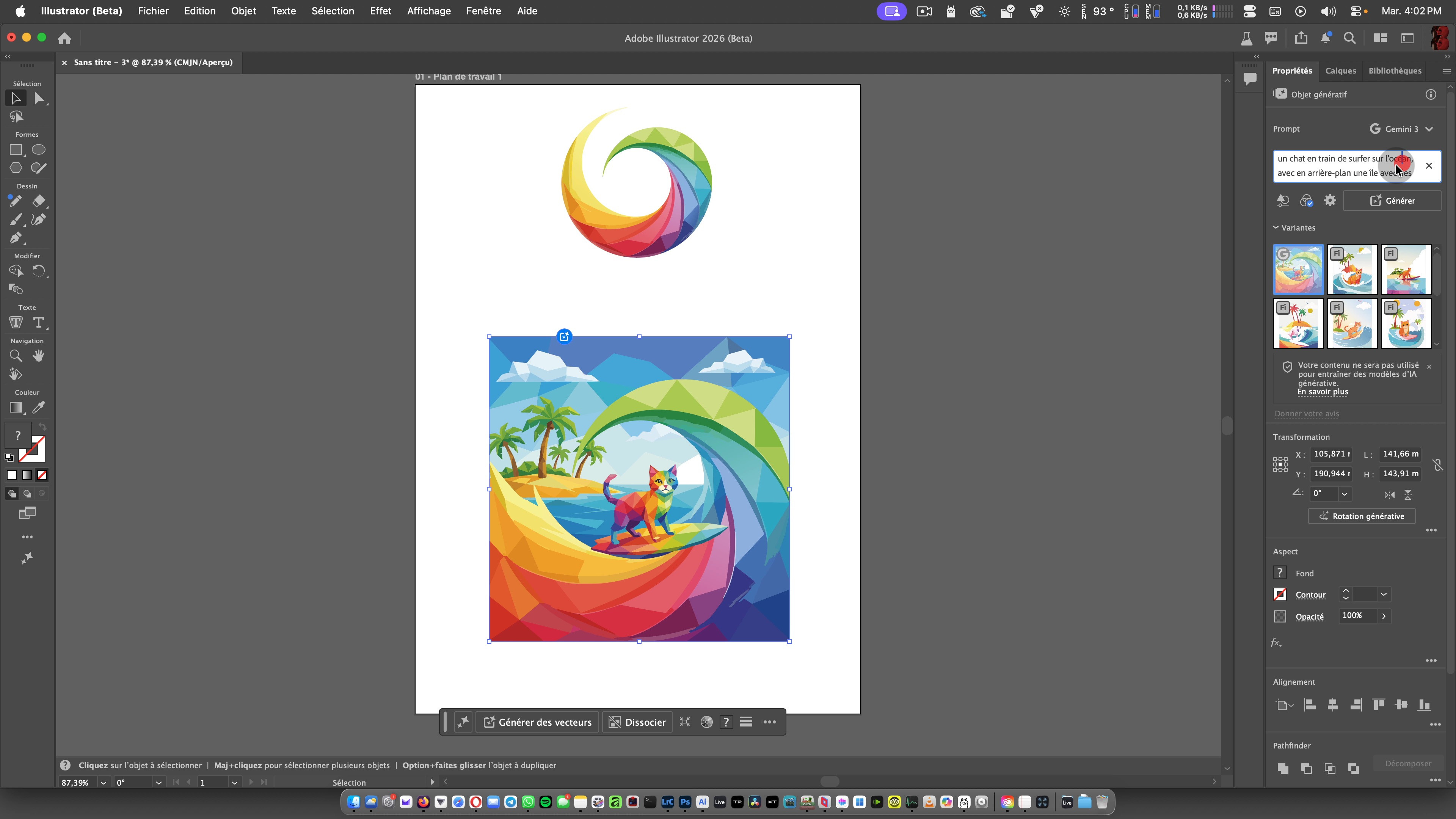Click the Contour stroke color swatch

1280,595
